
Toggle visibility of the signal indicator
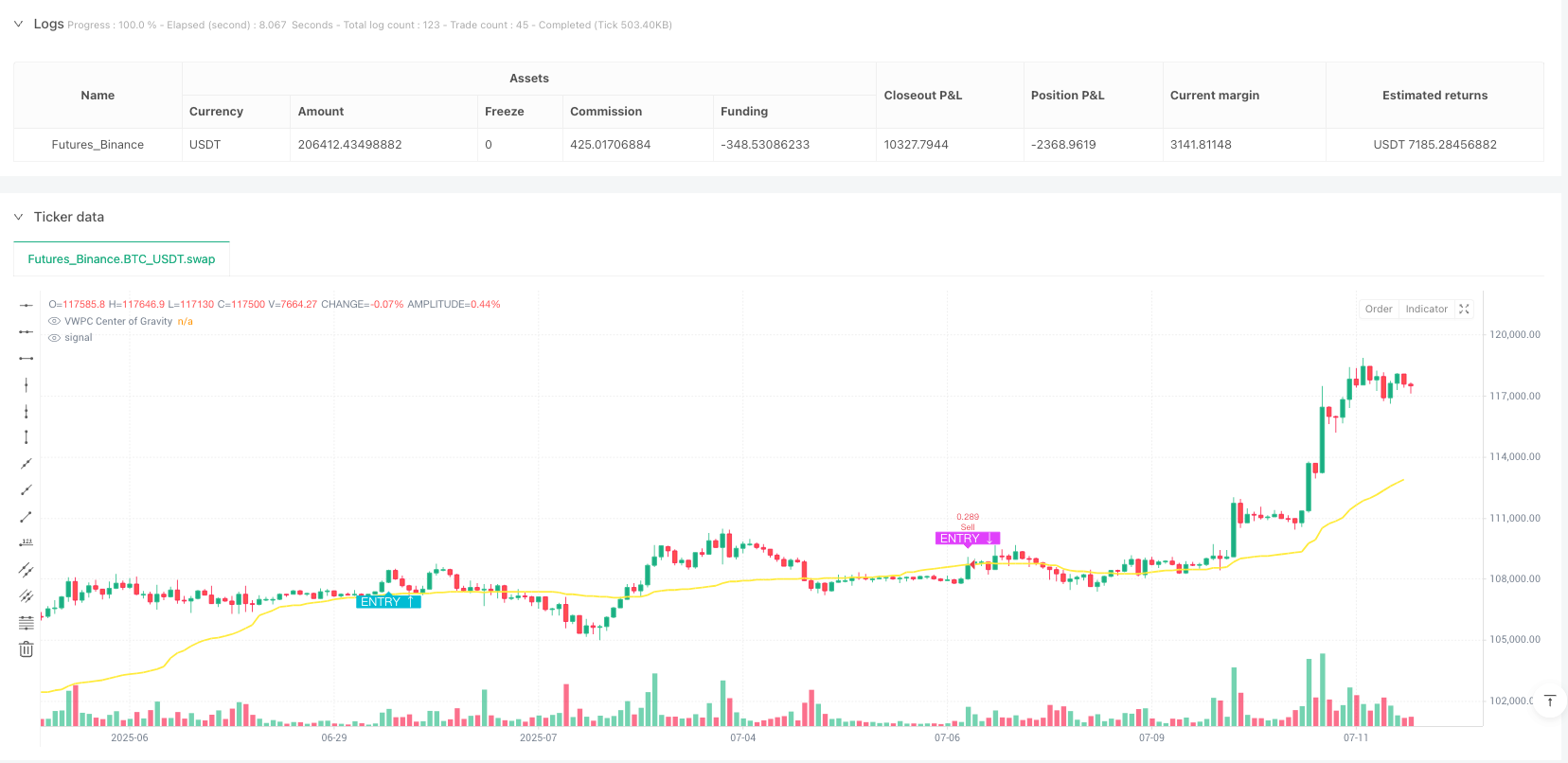tap(54, 337)
